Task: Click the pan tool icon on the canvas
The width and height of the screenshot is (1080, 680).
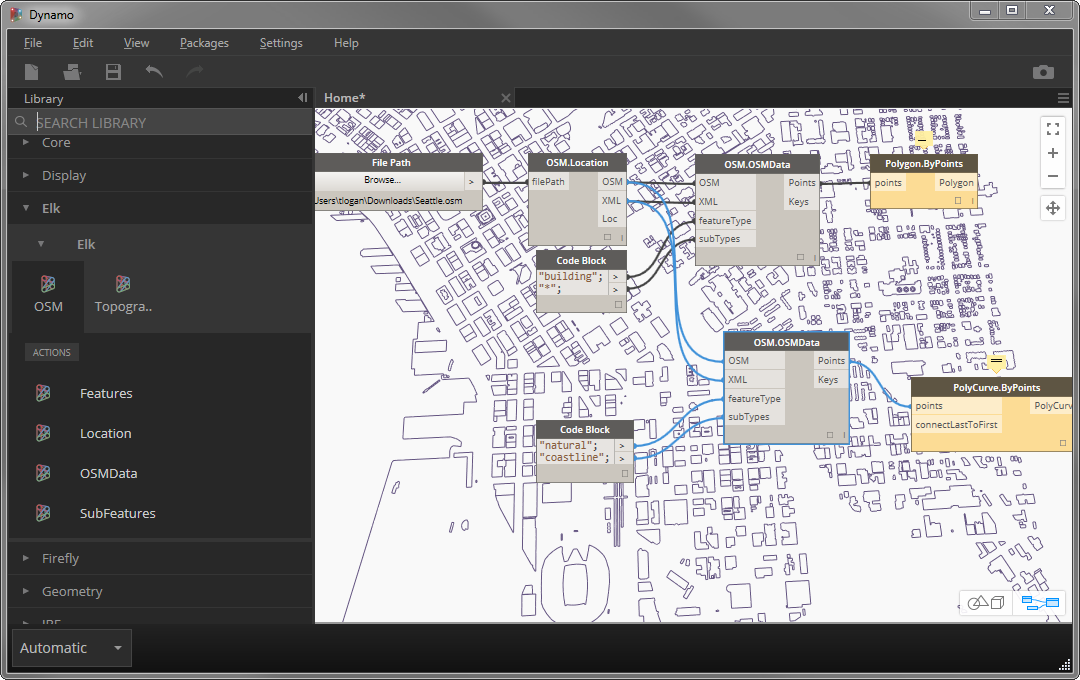Action: tap(1052, 208)
